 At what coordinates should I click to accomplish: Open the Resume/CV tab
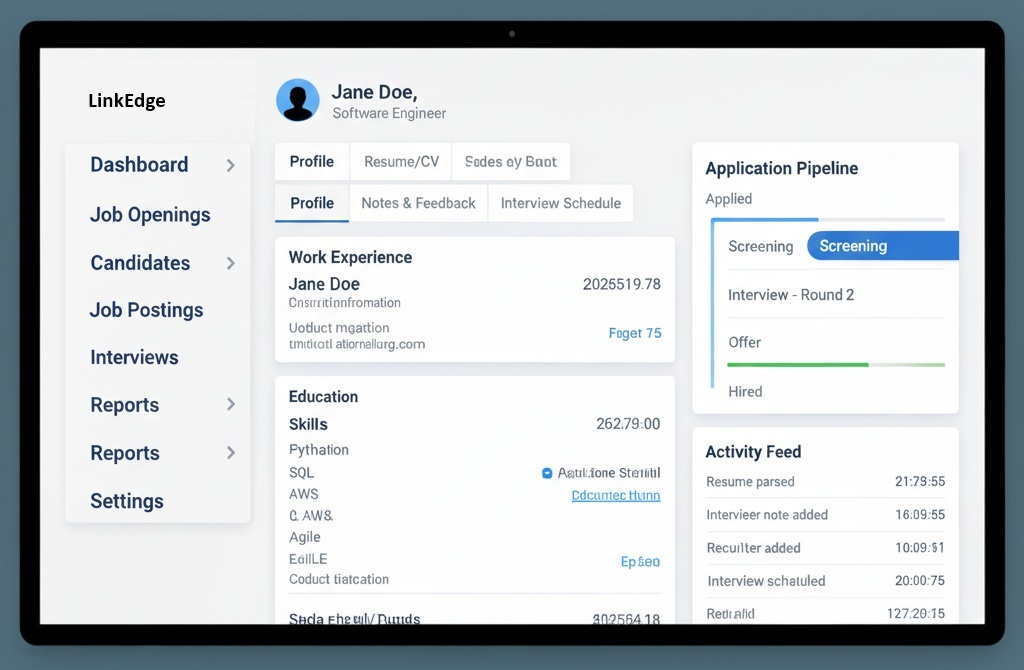click(401, 162)
